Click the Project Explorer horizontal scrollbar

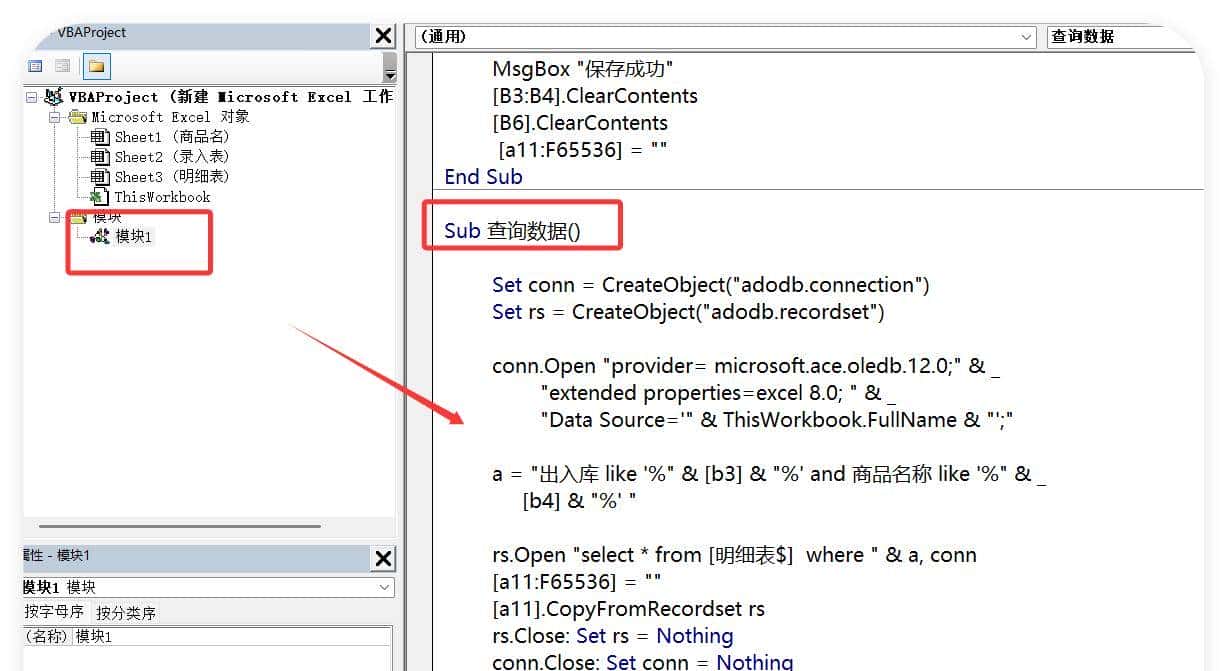[x=180, y=526]
